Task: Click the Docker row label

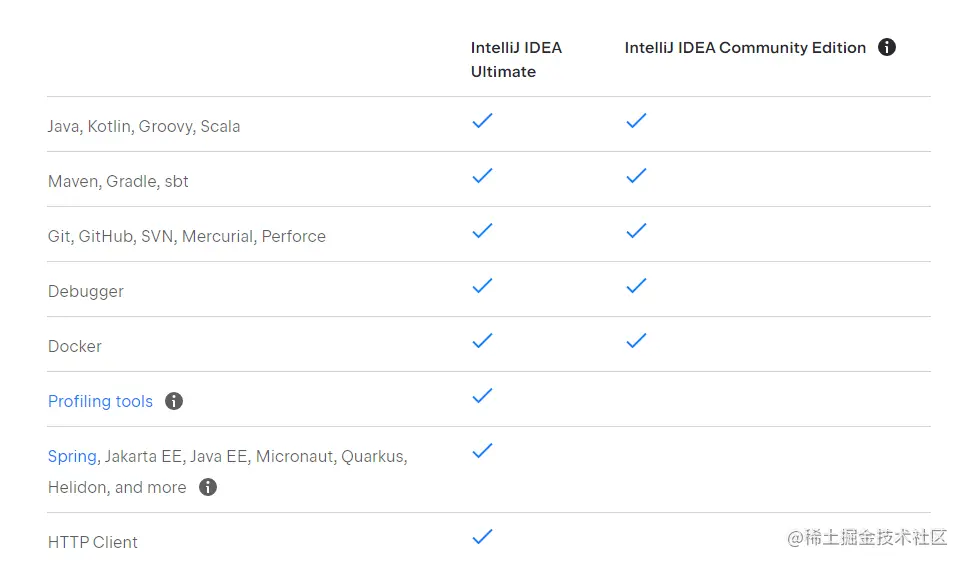Action: [75, 346]
